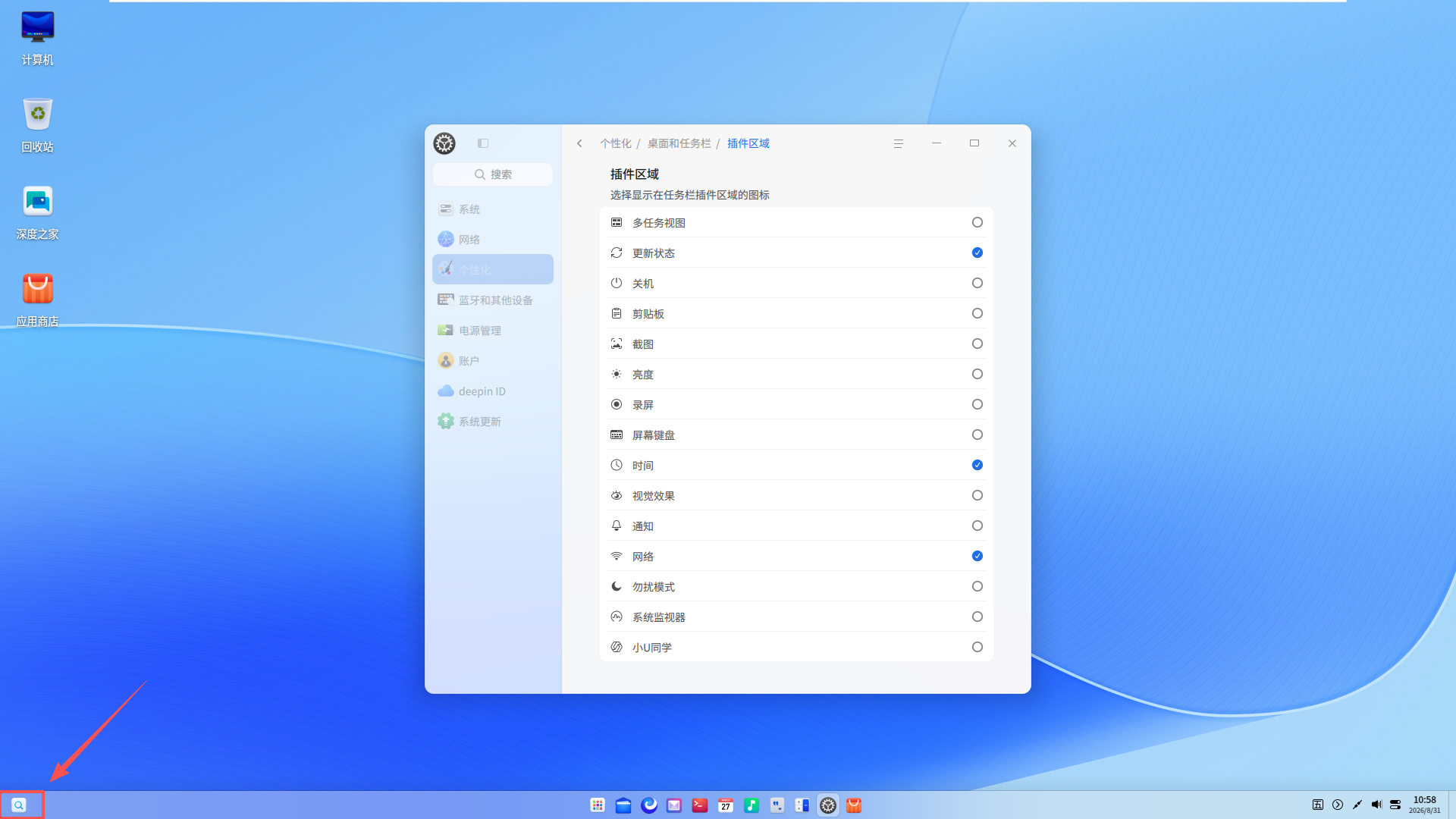This screenshot has height=819, width=1456.
Task: Click the 系统监视器 row label
Action: (x=658, y=617)
